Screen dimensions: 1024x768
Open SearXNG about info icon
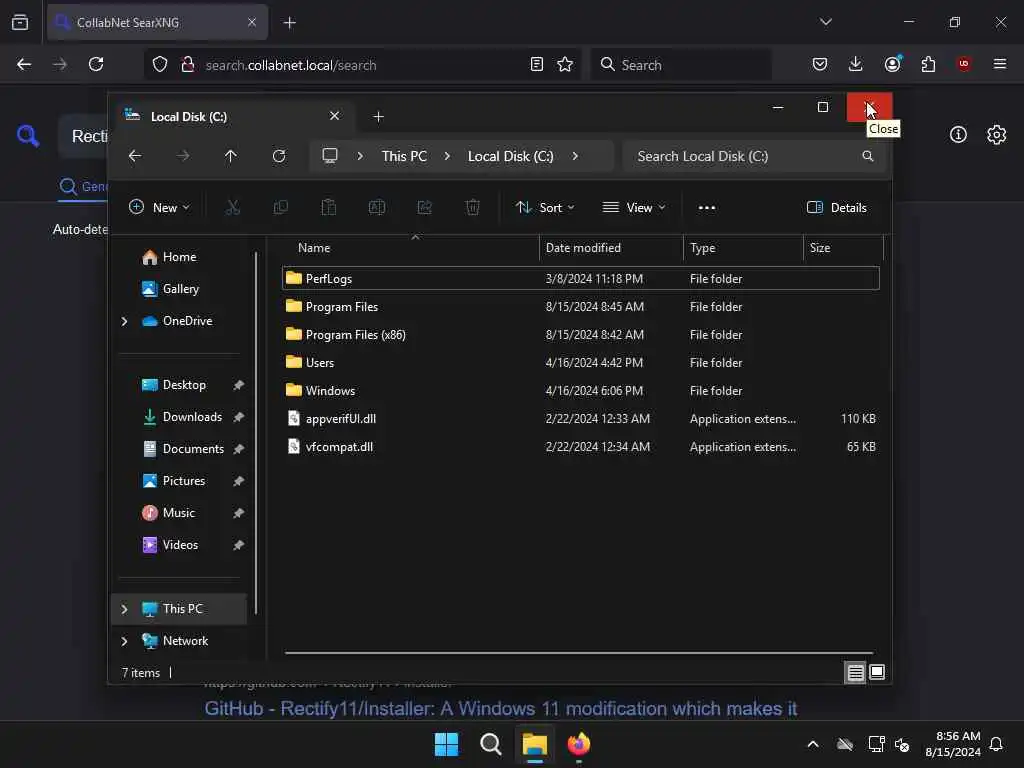pos(958,135)
